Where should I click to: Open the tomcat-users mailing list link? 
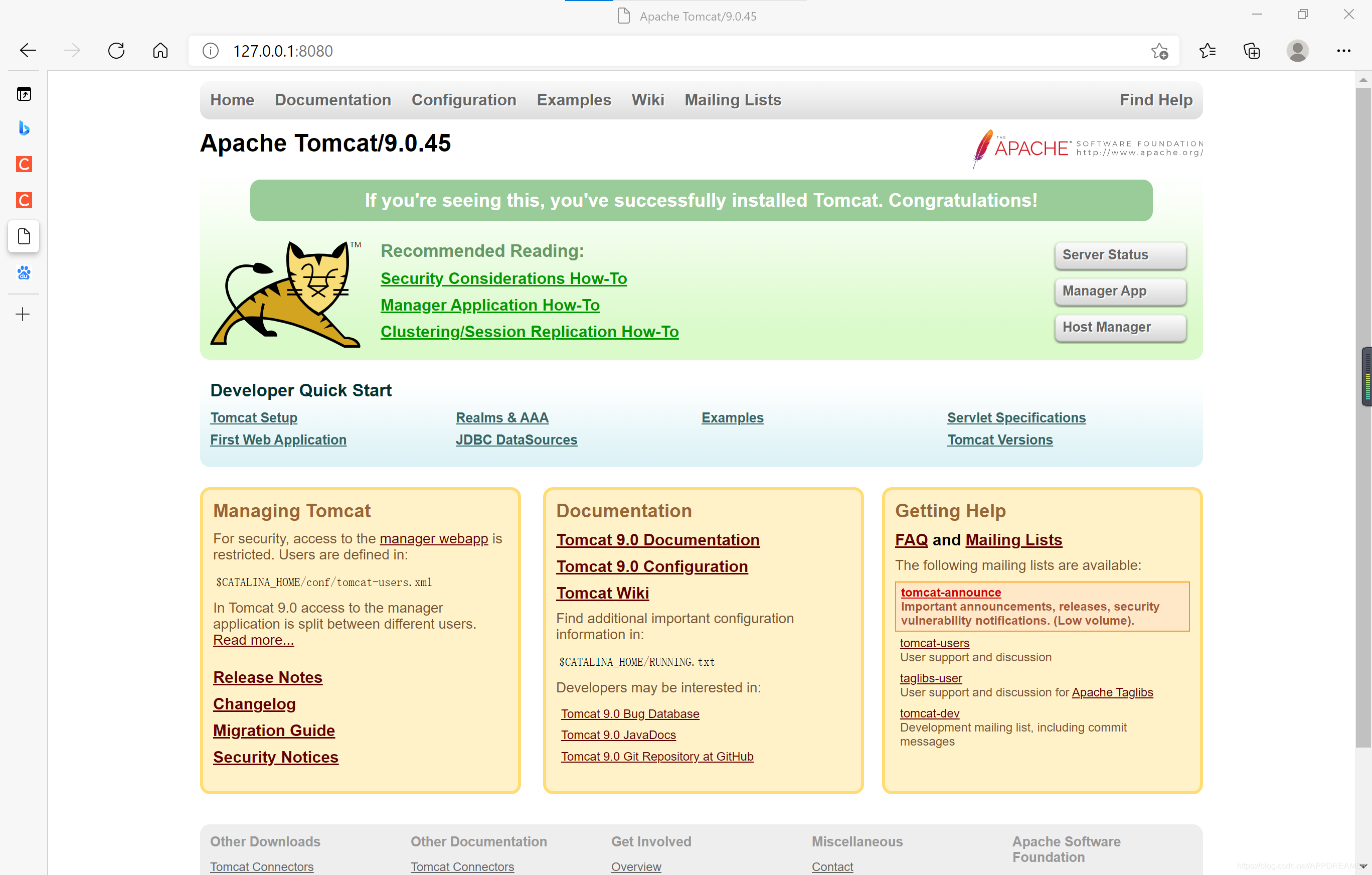pos(934,643)
